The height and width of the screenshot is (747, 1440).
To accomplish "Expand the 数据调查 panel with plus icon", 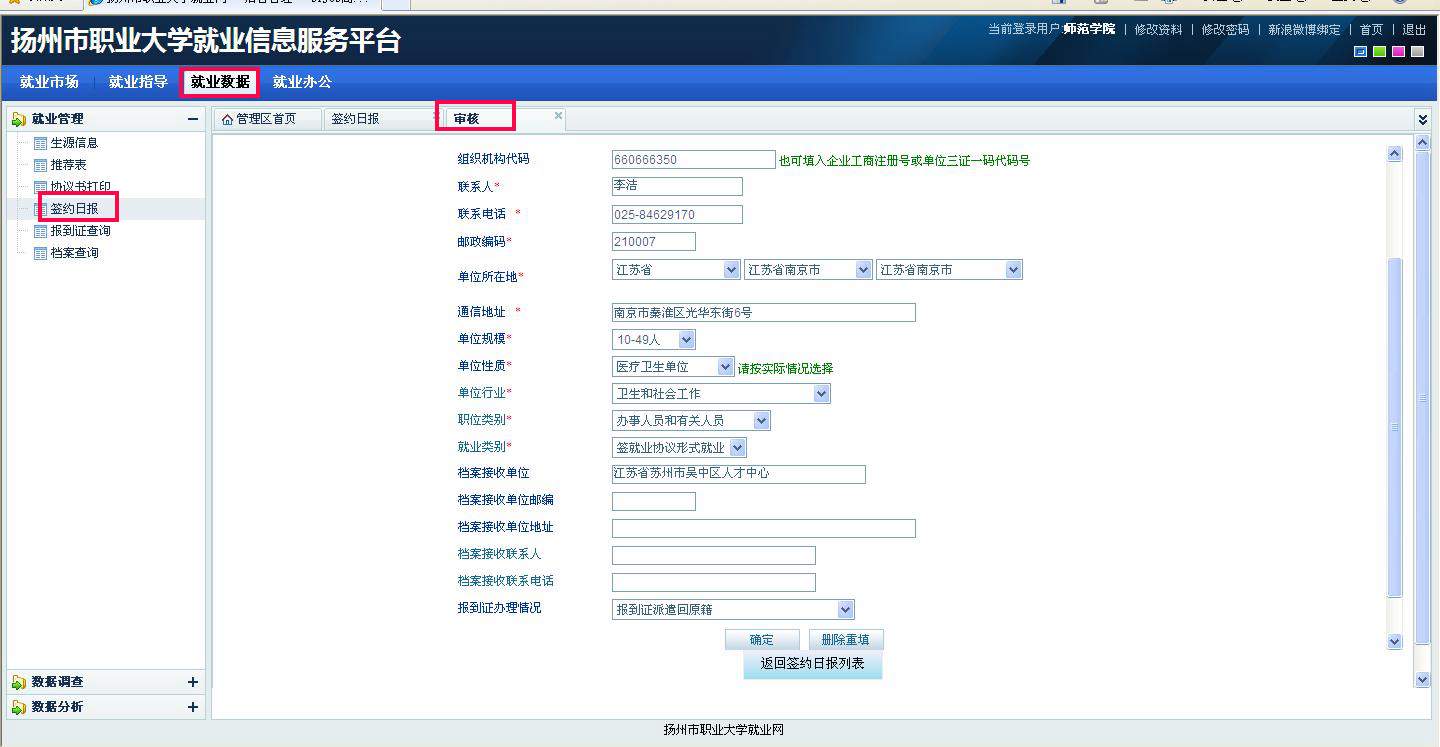I will pyautogui.click(x=193, y=682).
